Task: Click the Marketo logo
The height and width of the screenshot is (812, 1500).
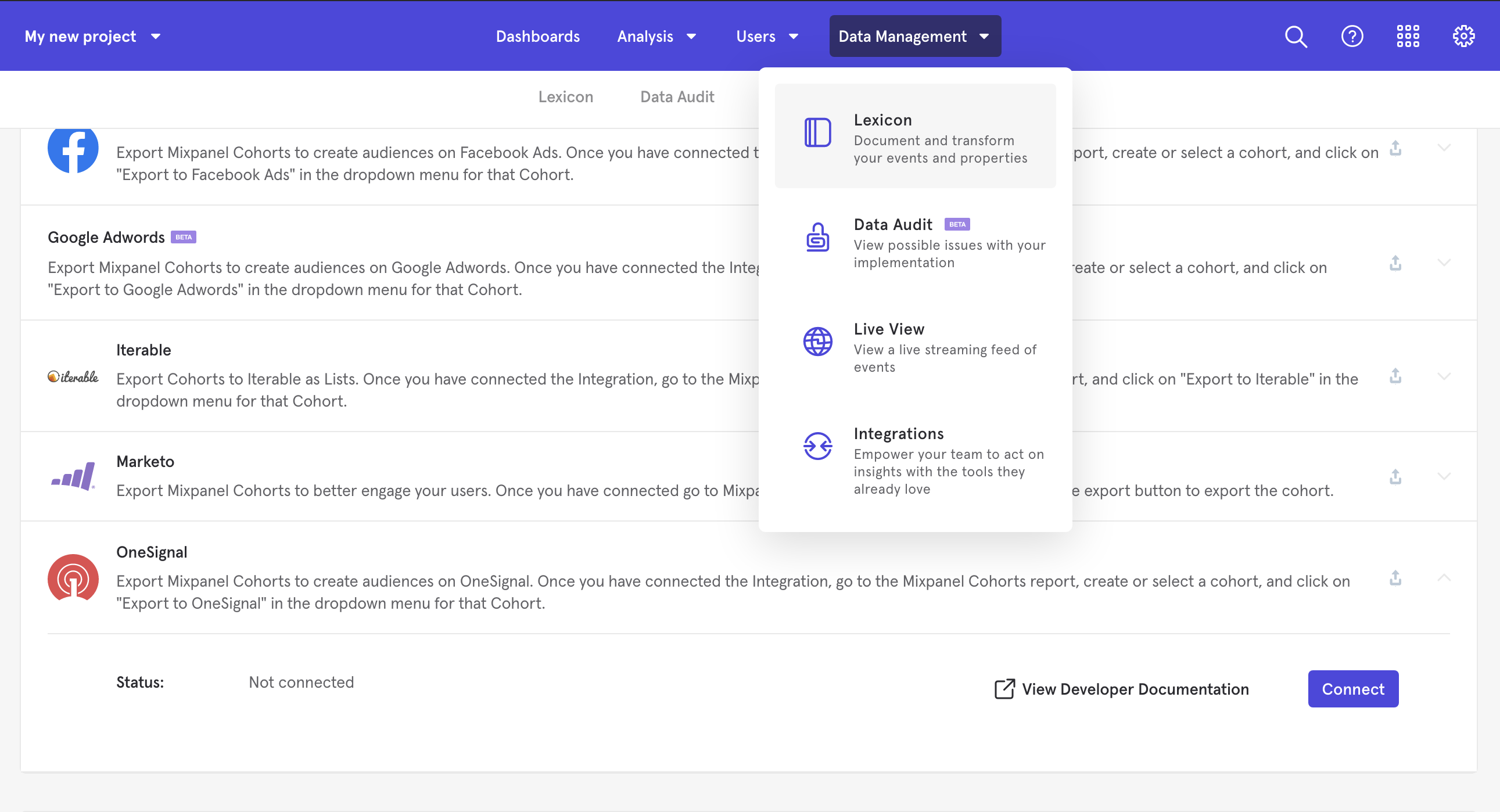Action: (x=73, y=476)
